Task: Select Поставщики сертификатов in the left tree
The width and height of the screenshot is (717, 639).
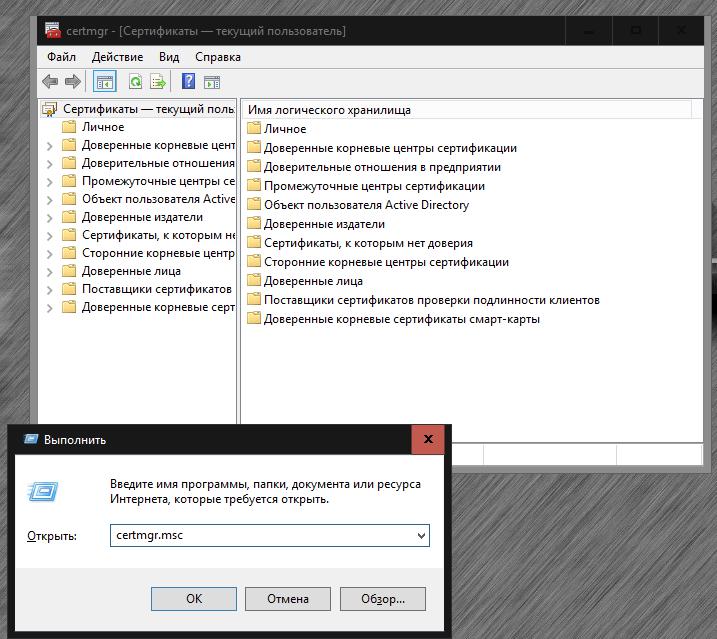Action: 157,289
